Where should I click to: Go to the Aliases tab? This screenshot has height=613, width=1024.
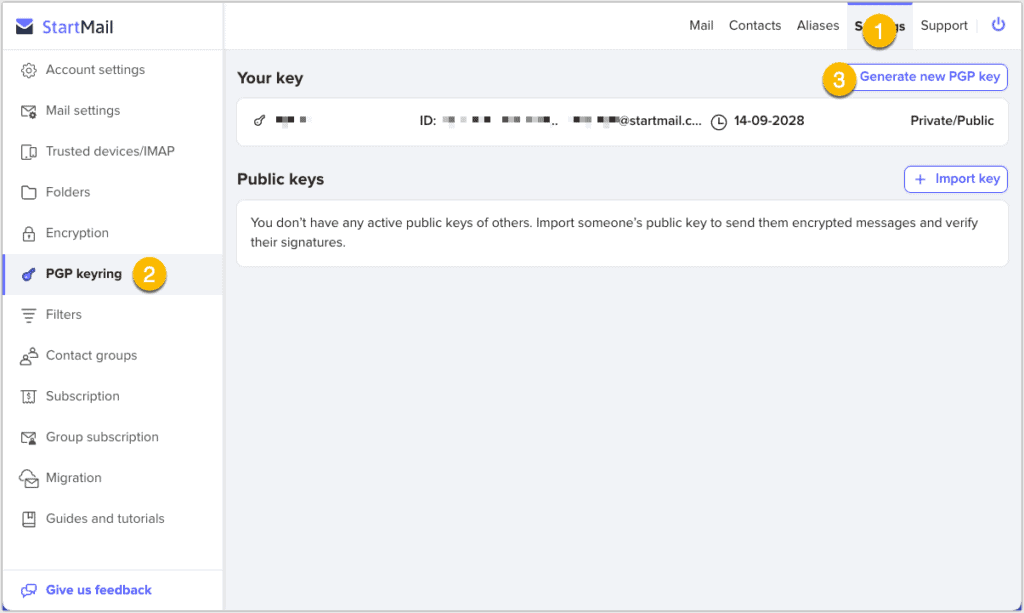pyautogui.click(x=818, y=26)
